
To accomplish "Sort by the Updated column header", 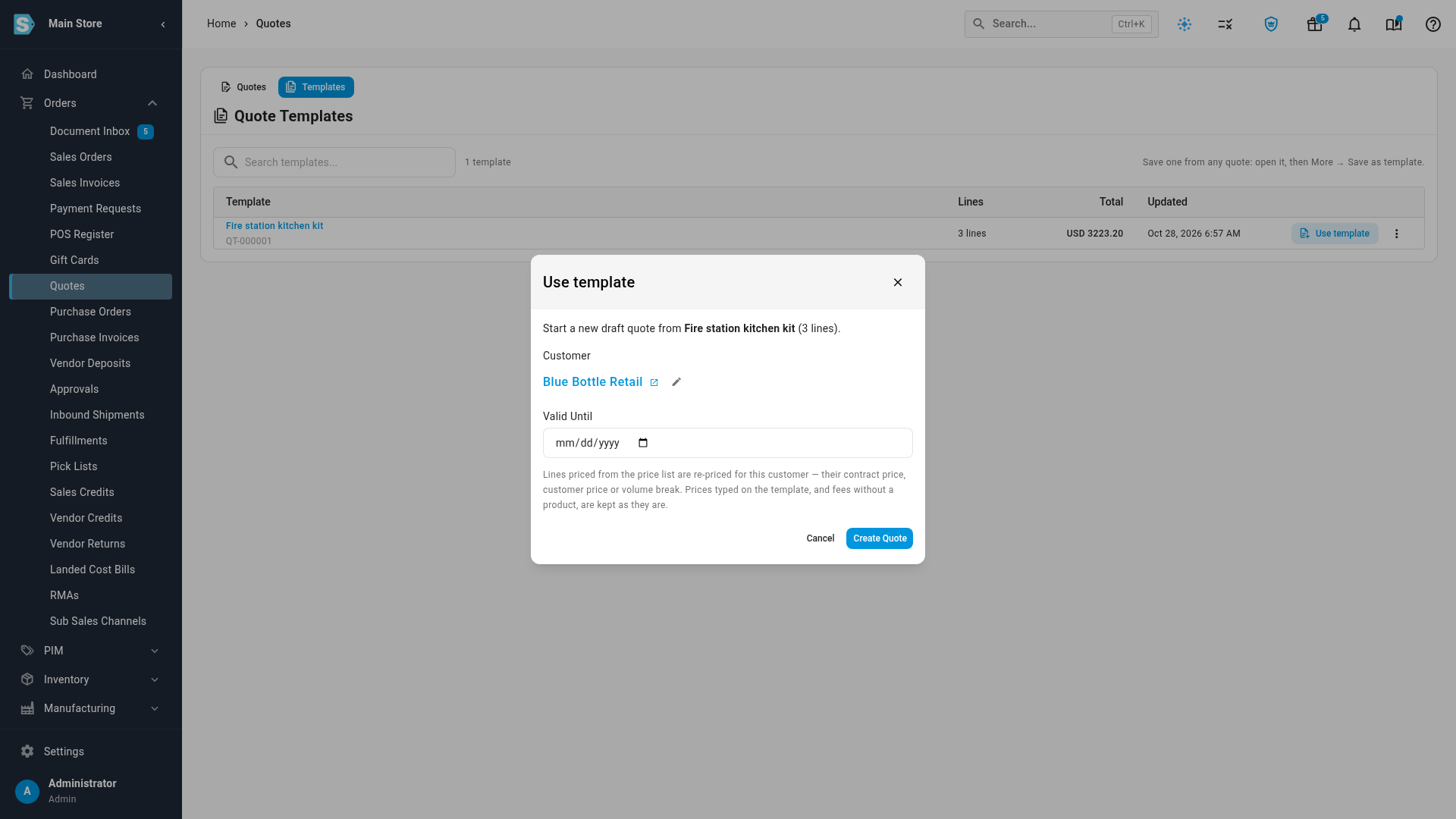I will (1167, 202).
